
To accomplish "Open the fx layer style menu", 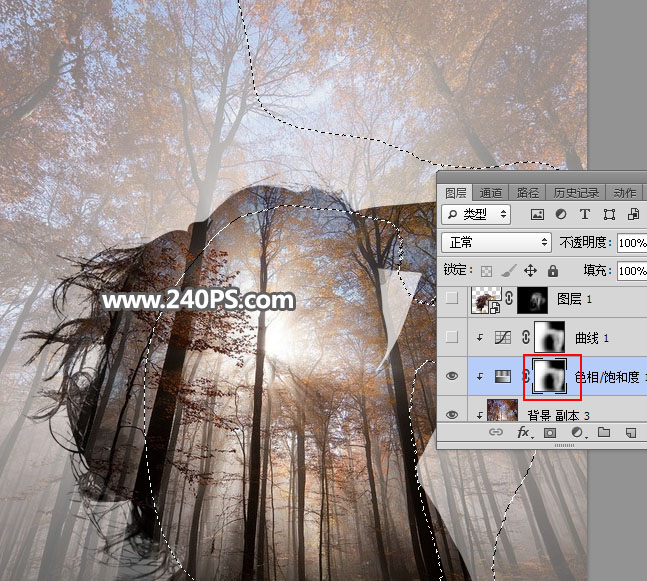I will tap(524, 432).
